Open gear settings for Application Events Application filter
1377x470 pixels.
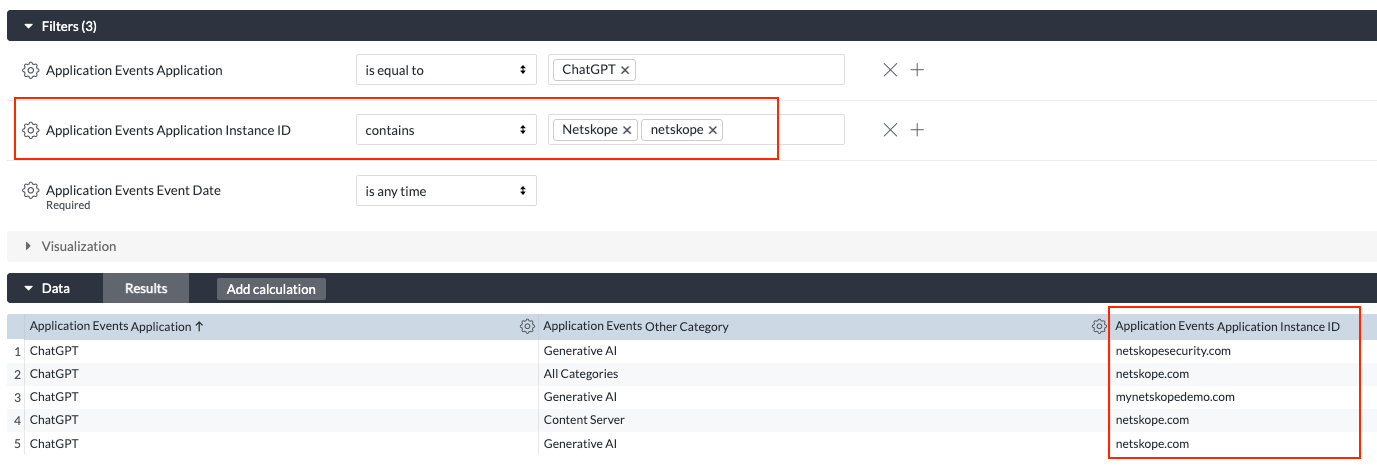click(30, 70)
